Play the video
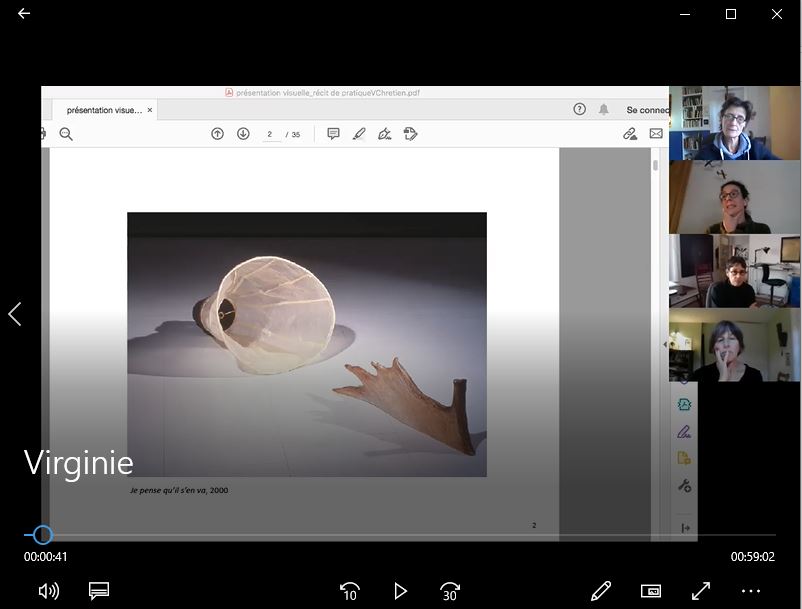This screenshot has height=609, width=802. click(400, 591)
